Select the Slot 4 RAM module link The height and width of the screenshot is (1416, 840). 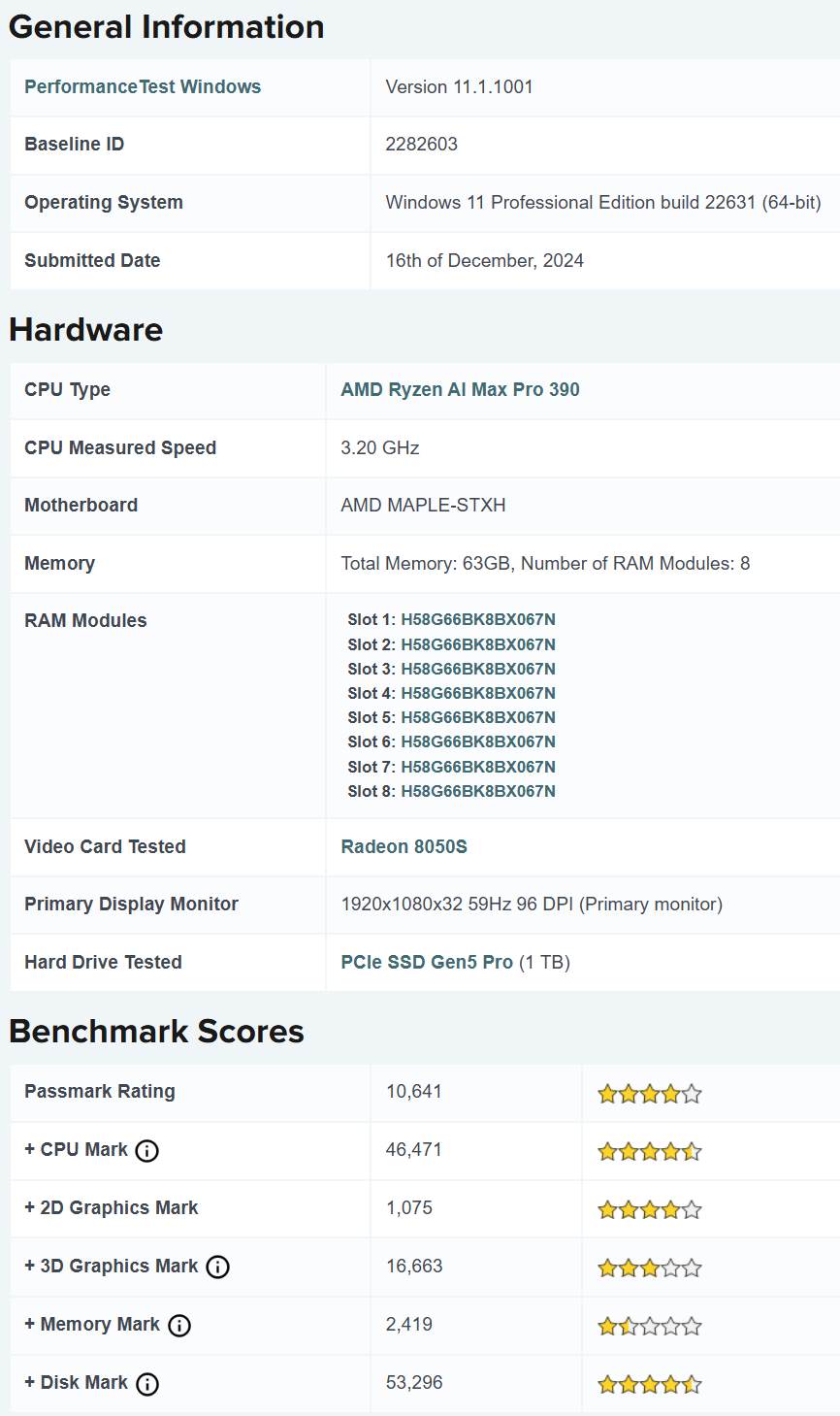(477, 693)
